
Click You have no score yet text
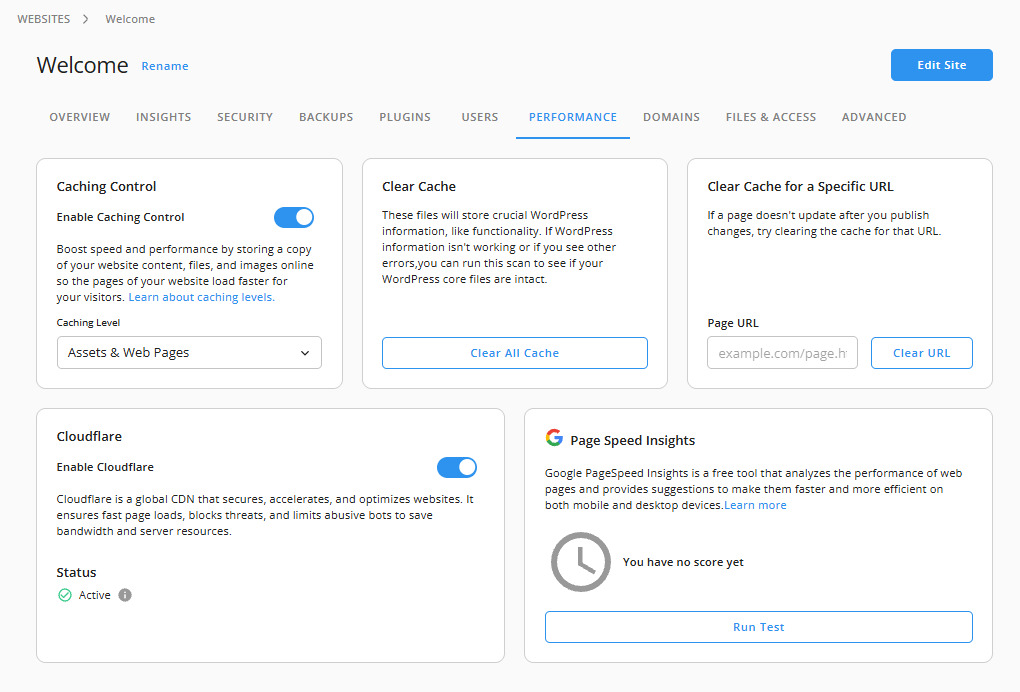[683, 562]
